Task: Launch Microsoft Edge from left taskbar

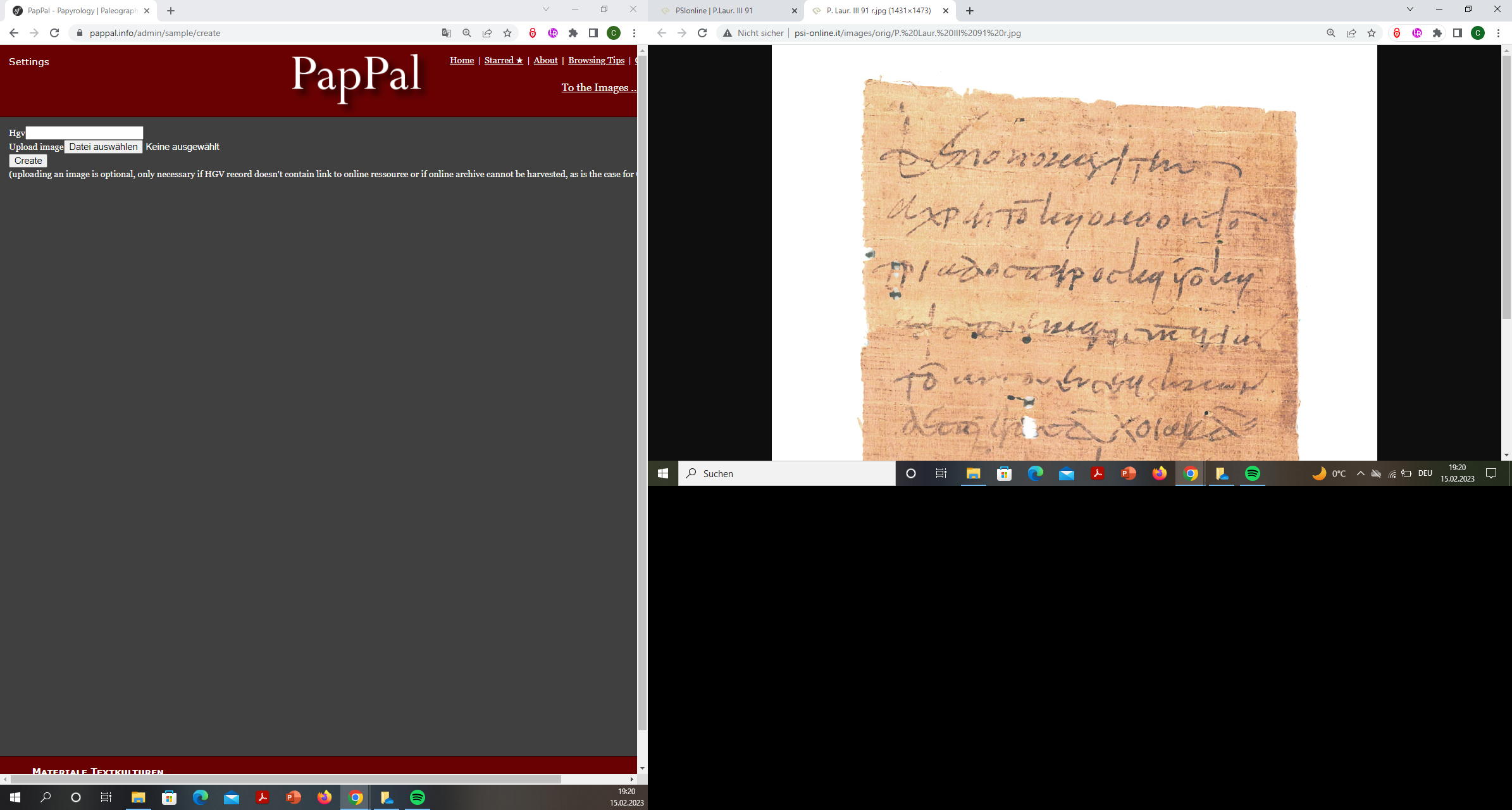Action: [200, 797]
